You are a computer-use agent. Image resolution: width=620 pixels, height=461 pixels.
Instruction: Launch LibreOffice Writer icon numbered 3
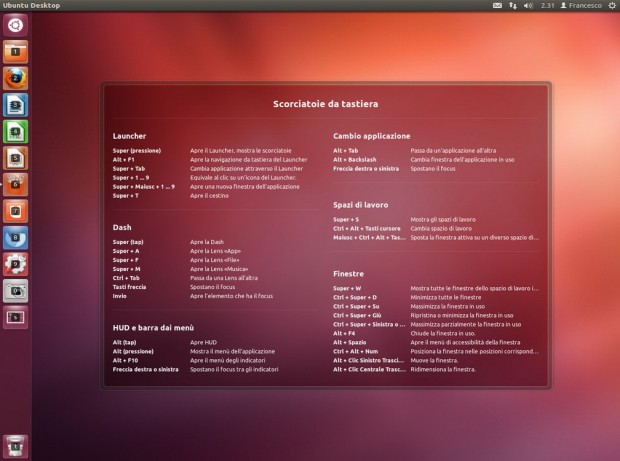[15, 105]
